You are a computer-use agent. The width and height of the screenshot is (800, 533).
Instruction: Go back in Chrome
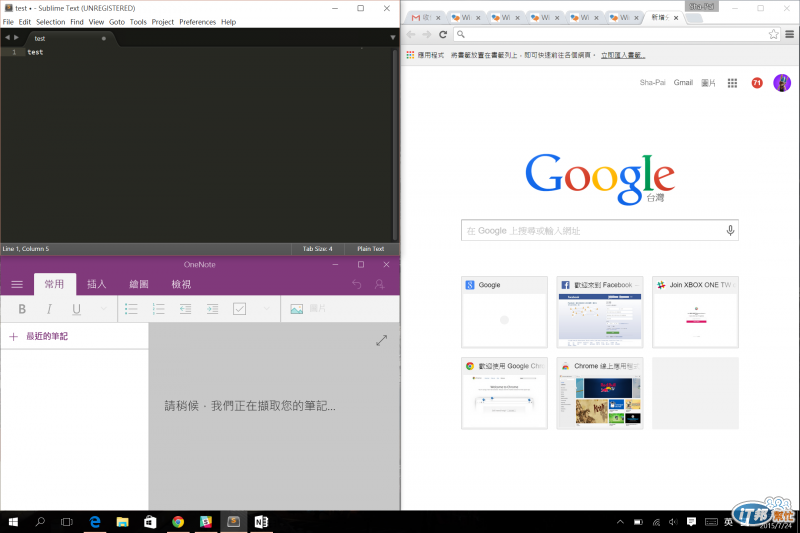(411, 34)
